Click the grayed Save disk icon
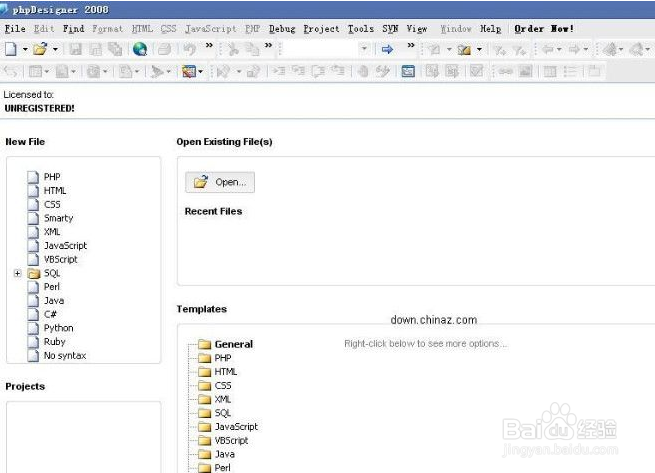This screenshot has width=655, height=473. (x=76, y=49)
